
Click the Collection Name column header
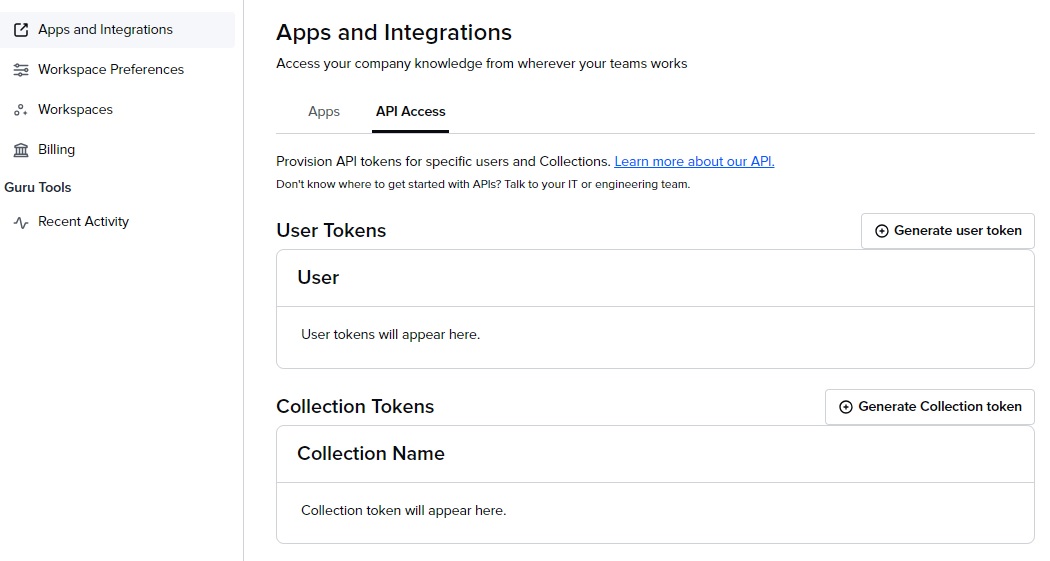(x=370, y=454)
